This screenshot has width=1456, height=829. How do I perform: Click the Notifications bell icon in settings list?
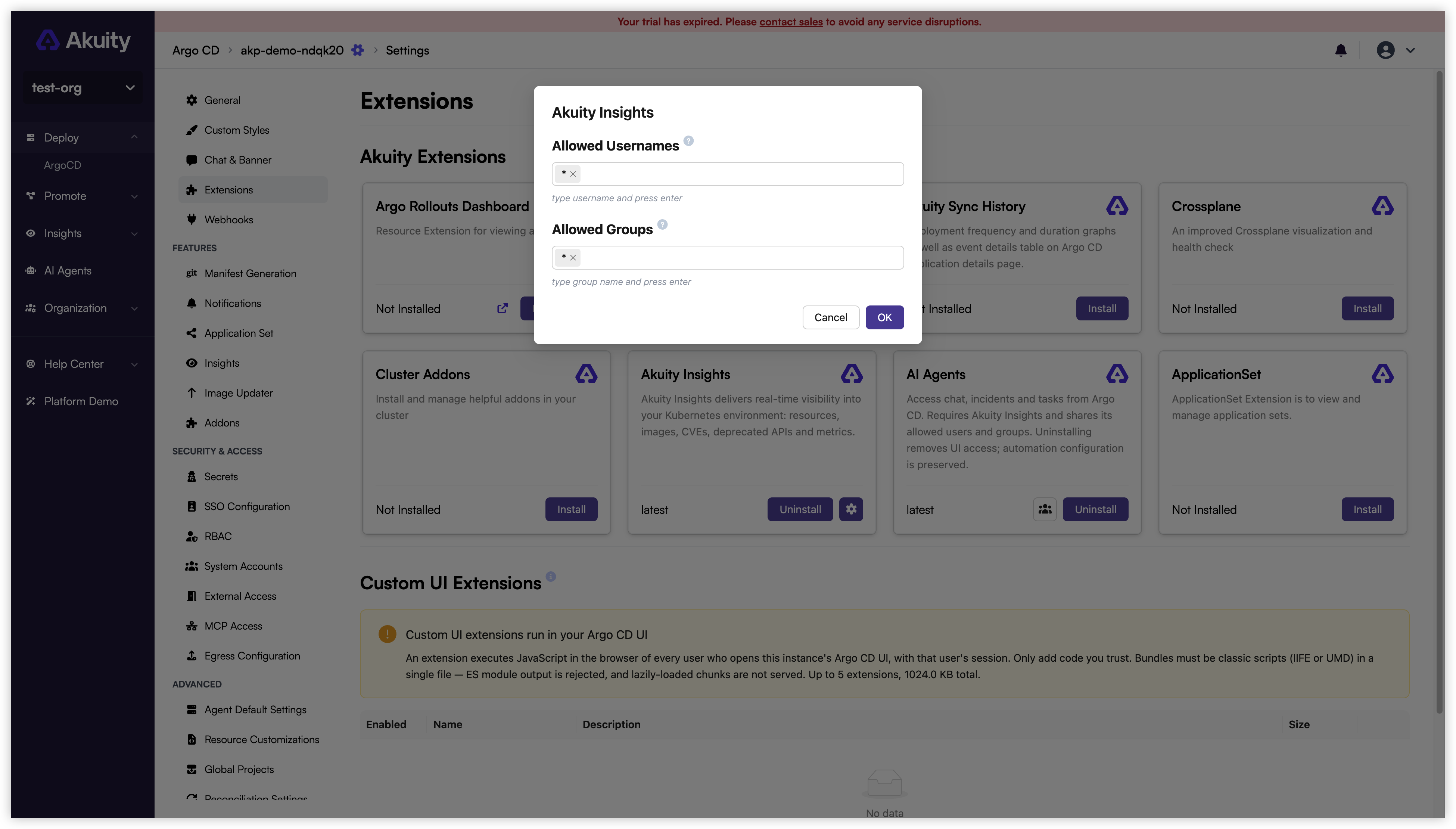click(191, 303)
